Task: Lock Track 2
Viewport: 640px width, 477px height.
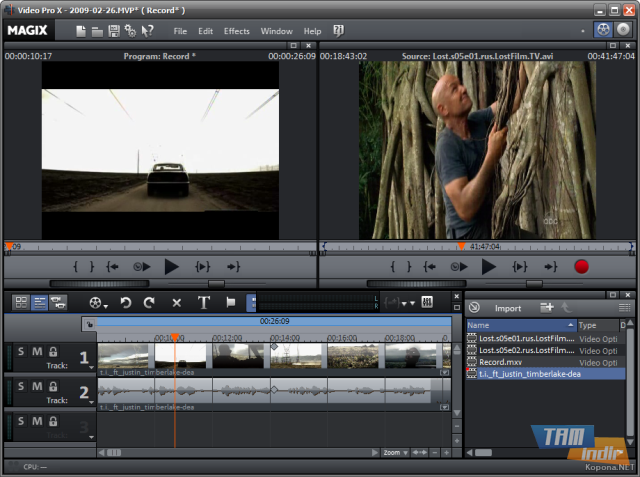Action: point(53,386)
